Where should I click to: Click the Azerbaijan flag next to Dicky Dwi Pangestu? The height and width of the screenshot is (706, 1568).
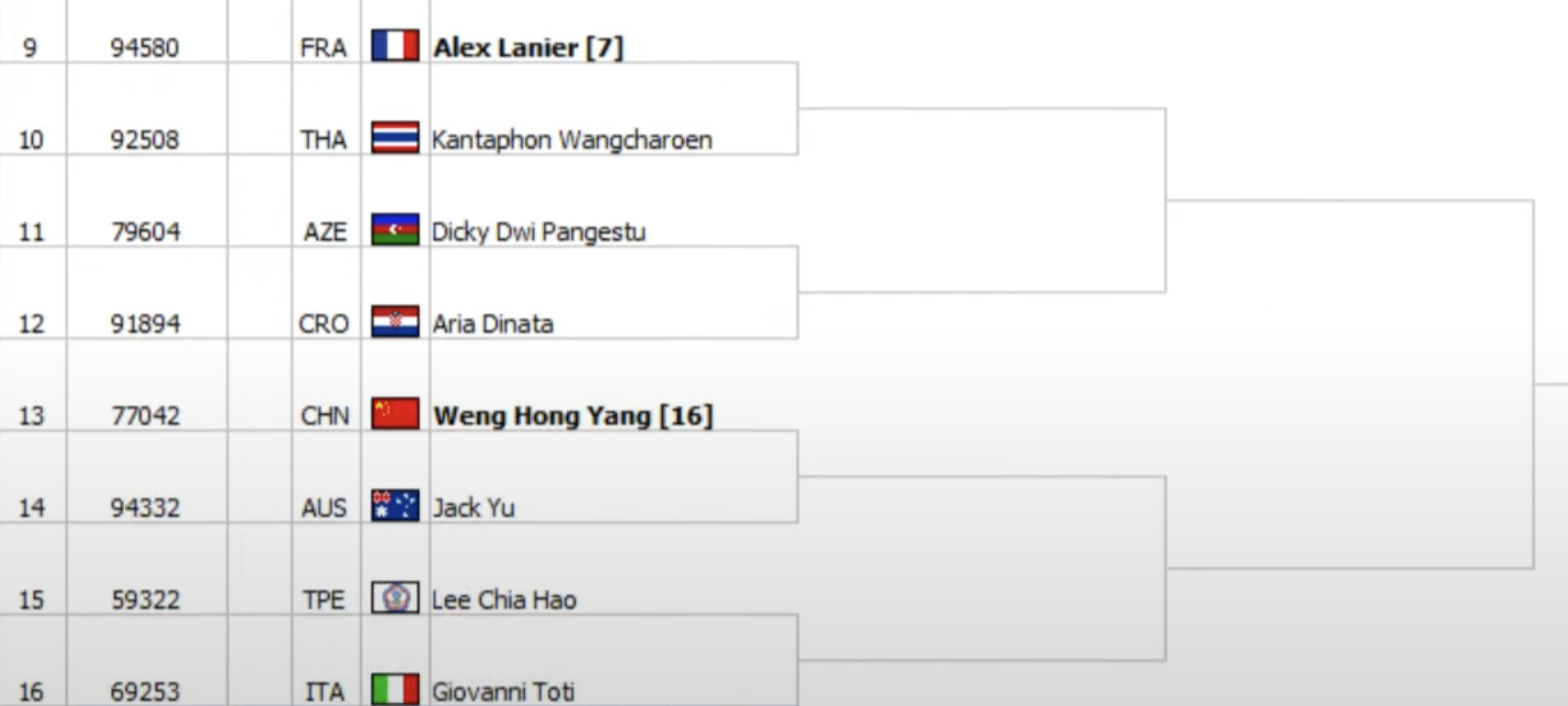point(395,229)
